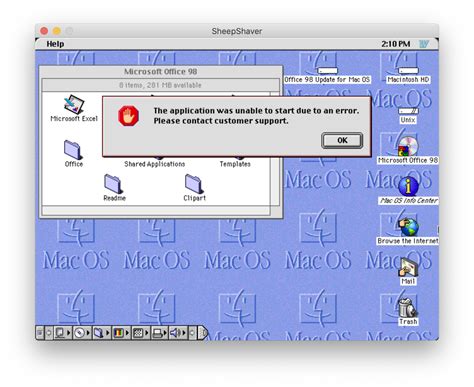Select the Browse the Internet icon
474x387 pixels.
(x=408, y=227)
